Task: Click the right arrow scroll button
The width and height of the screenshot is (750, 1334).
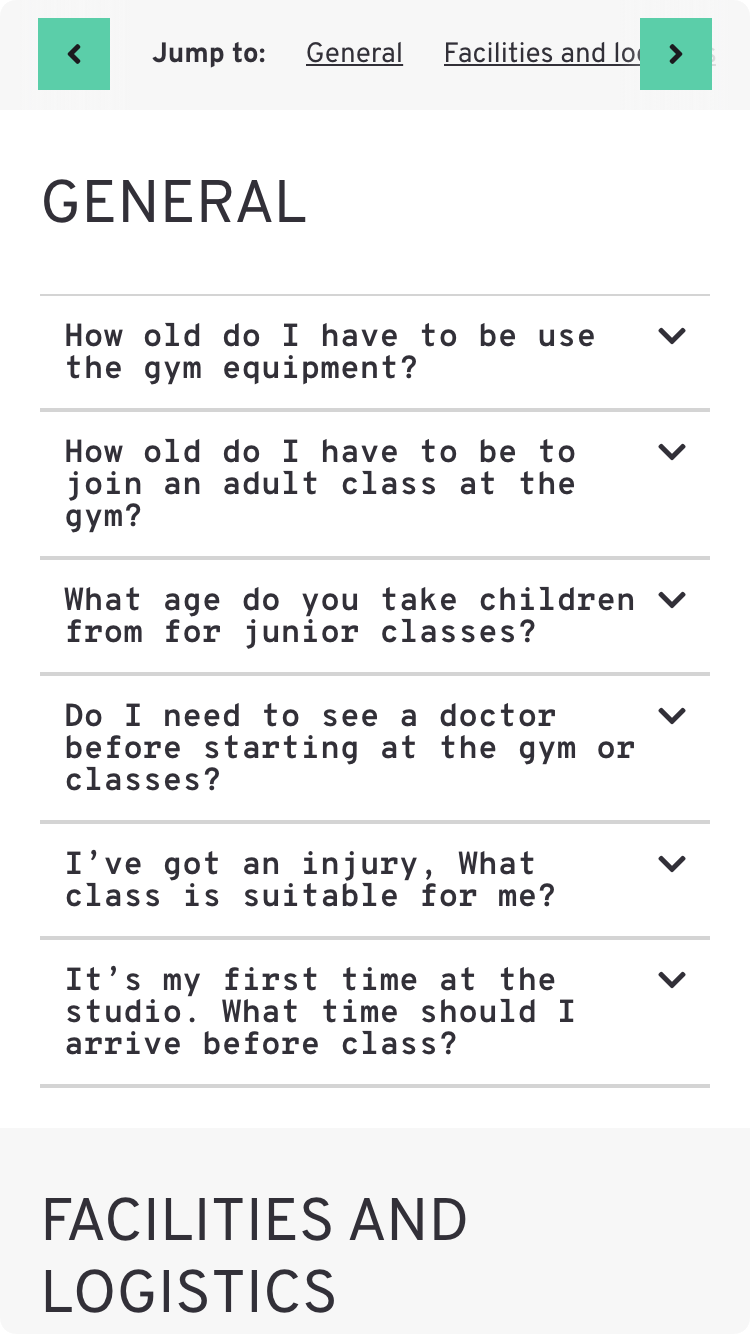Action: click(676, 54)
